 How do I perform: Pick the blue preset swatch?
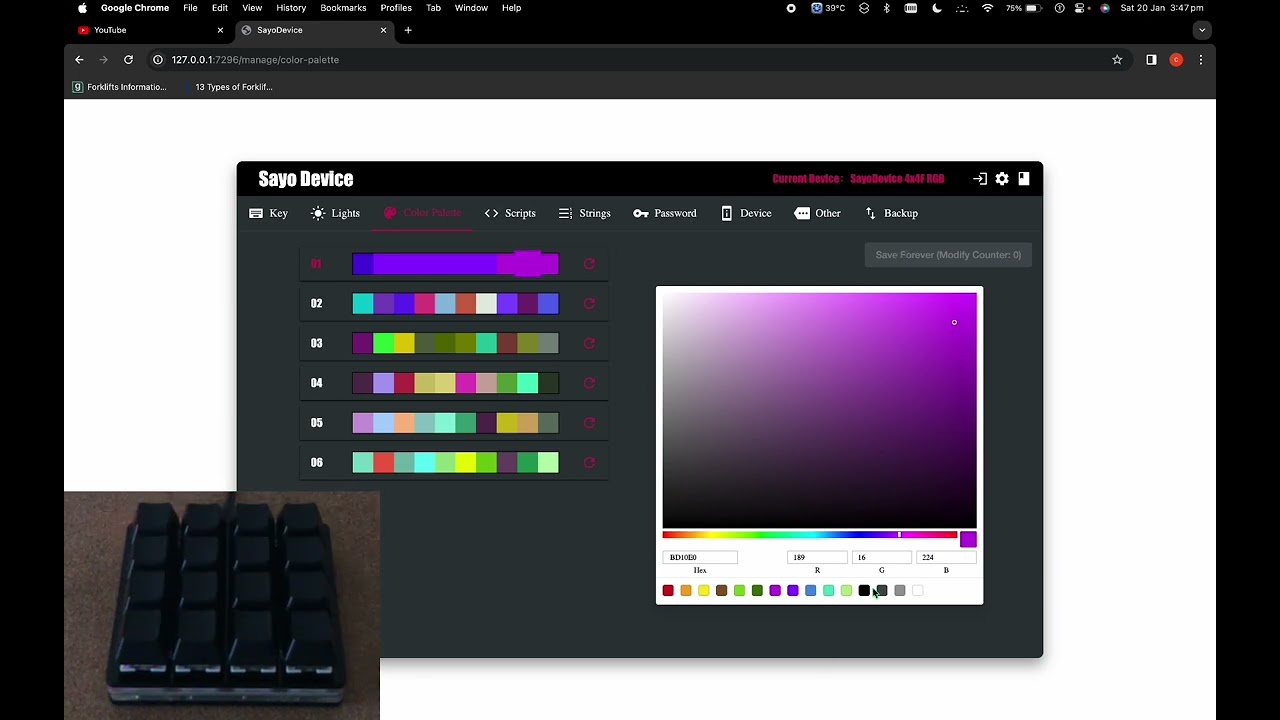click(811, 591)
